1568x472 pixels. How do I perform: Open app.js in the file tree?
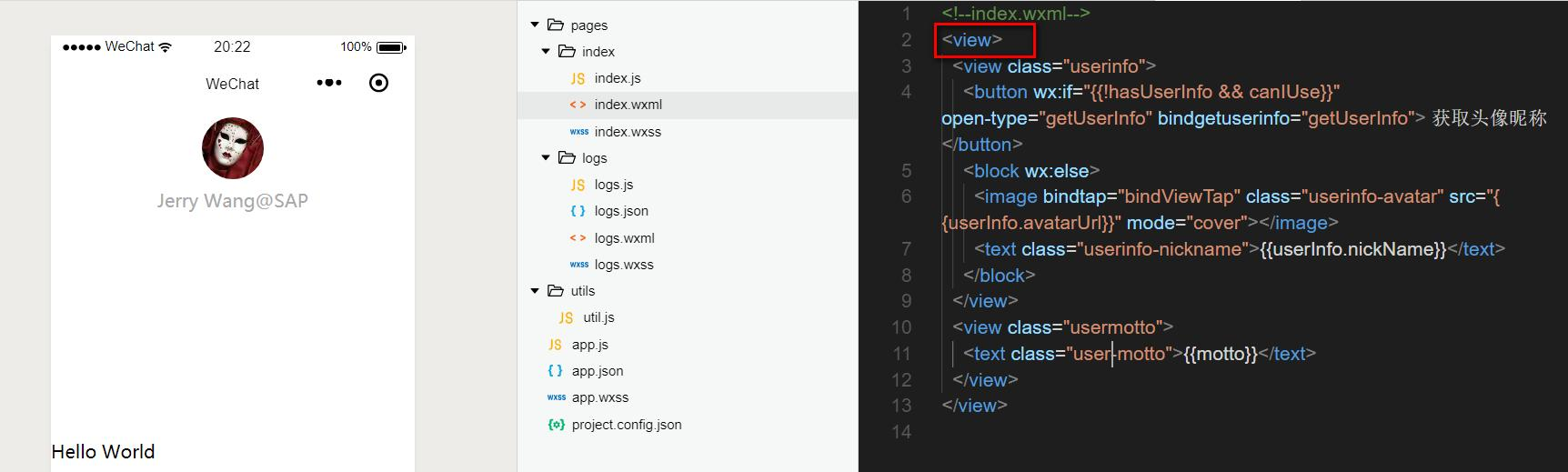click(589, 345)
